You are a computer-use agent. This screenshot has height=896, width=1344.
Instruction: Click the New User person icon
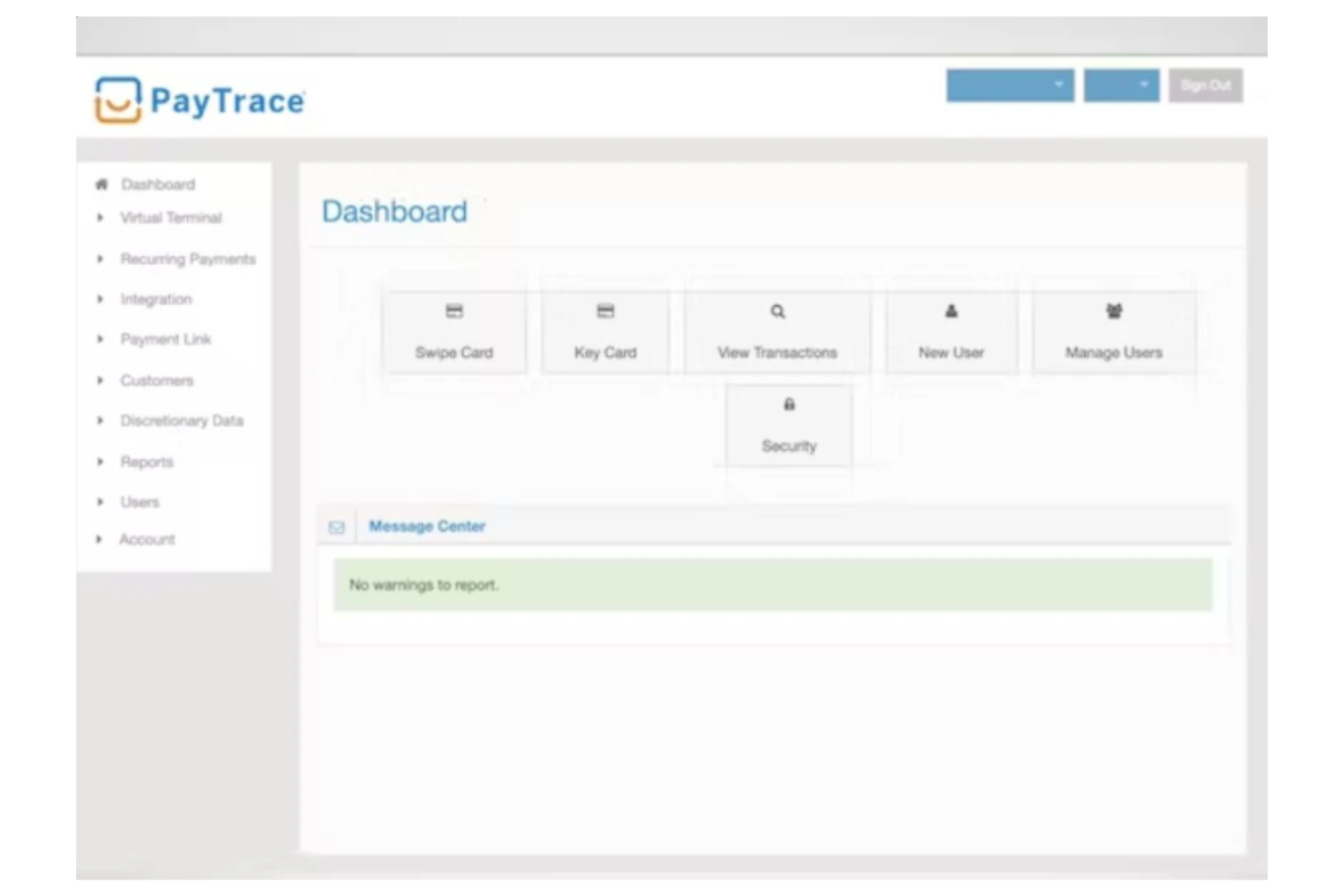pyautogui.click(x=950, y=311)
